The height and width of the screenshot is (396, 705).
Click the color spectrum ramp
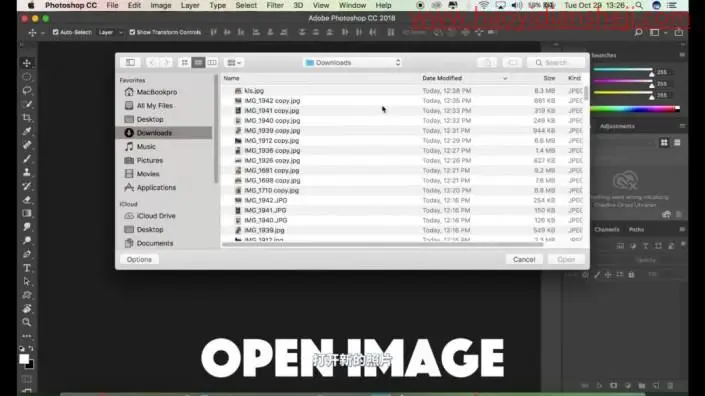[x=635, y=108]
